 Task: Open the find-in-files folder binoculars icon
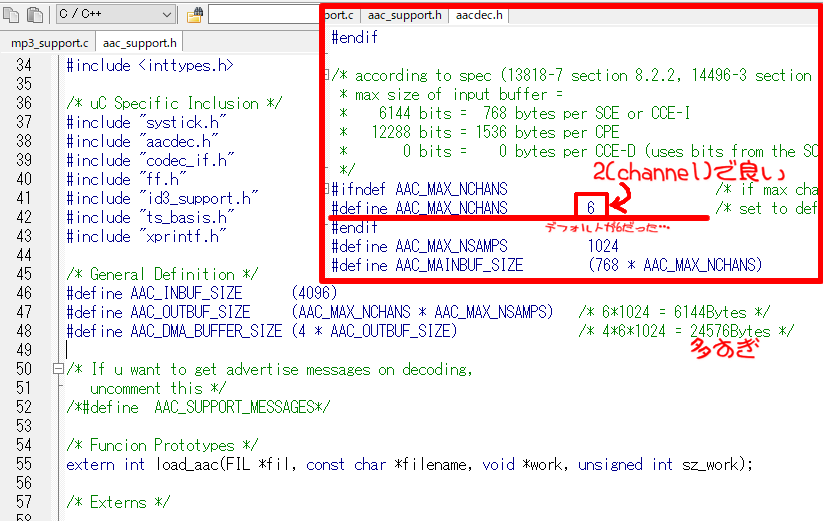[194, 15]
